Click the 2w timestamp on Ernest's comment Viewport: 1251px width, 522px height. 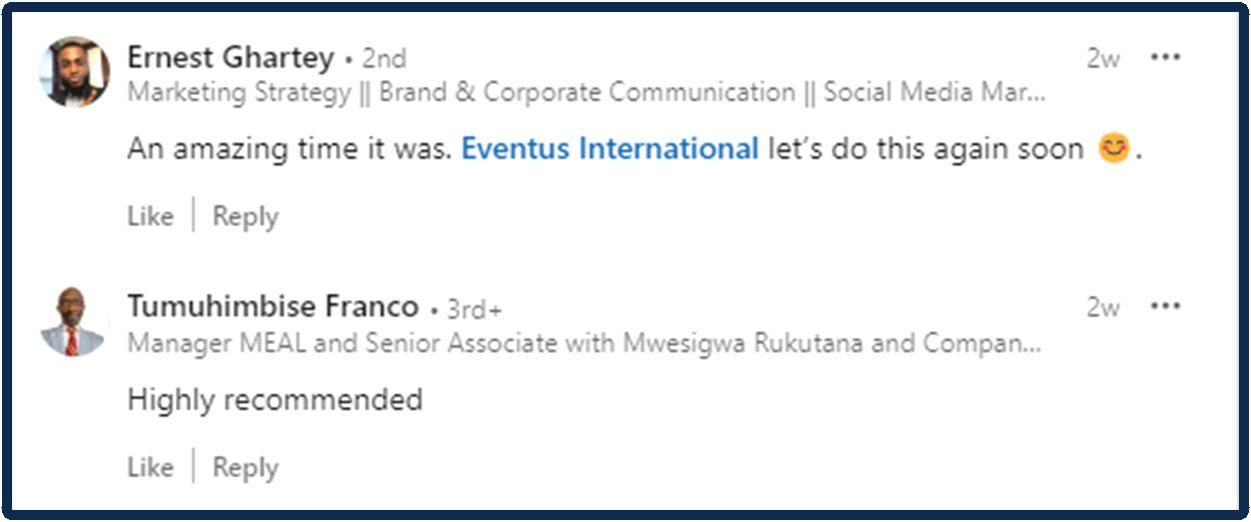click(1103, 59)
